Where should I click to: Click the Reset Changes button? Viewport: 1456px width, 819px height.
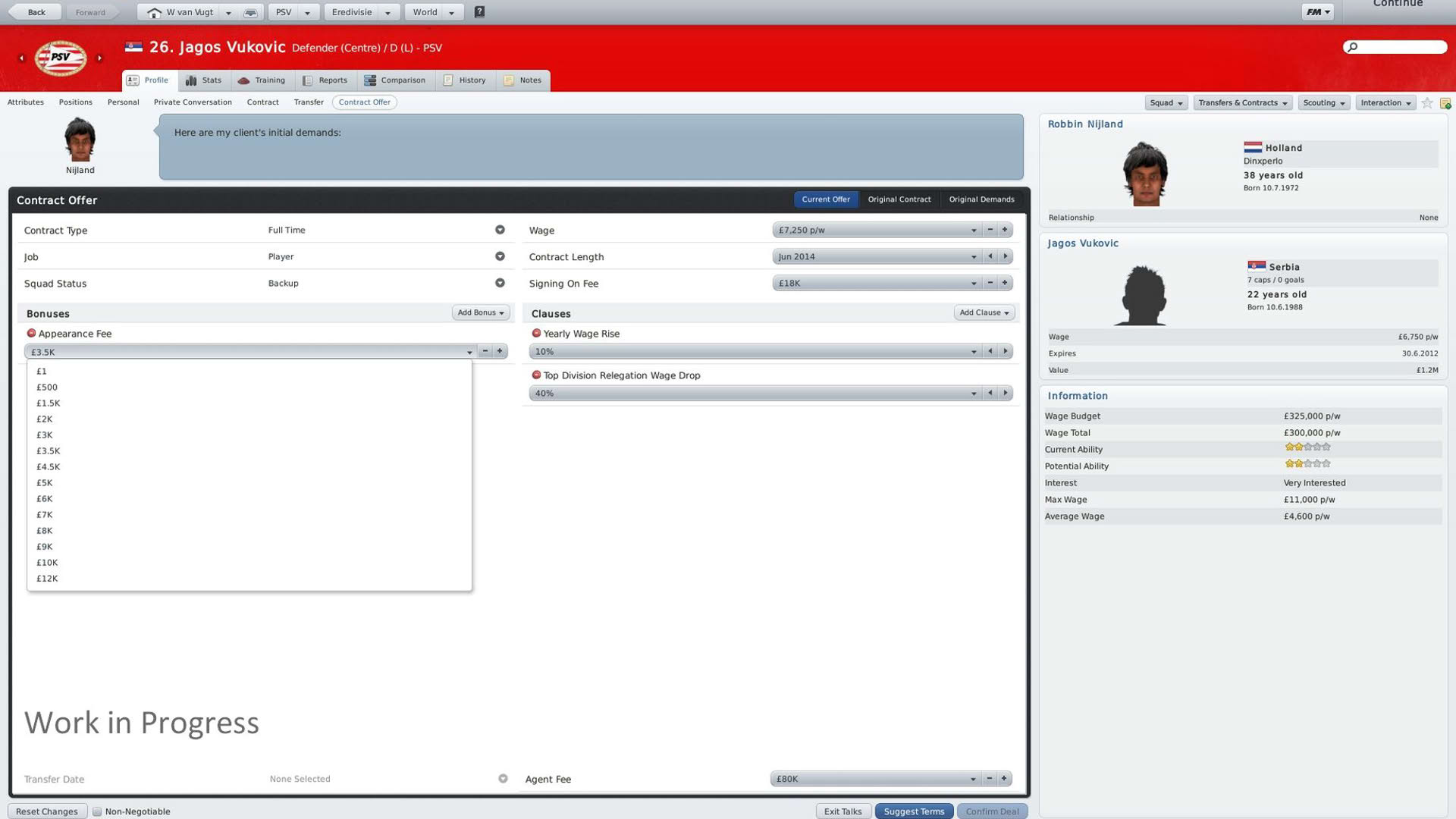(47, 811)
